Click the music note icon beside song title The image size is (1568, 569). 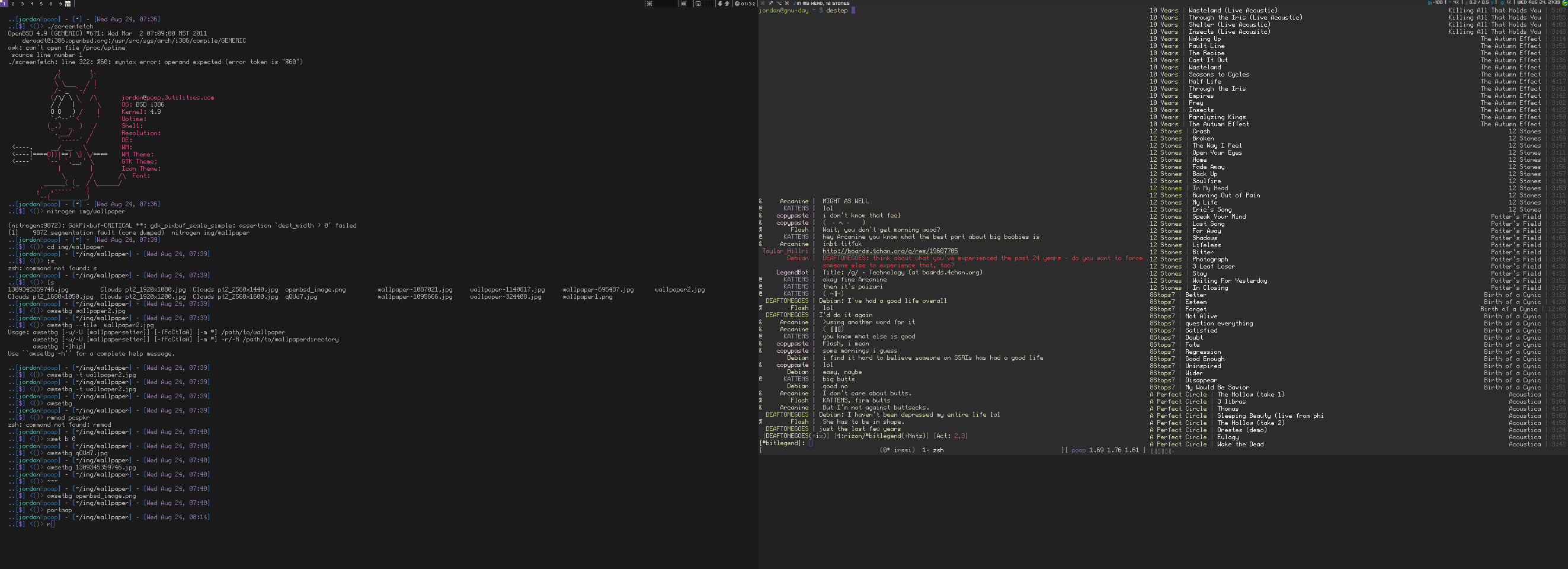(795, 3)
